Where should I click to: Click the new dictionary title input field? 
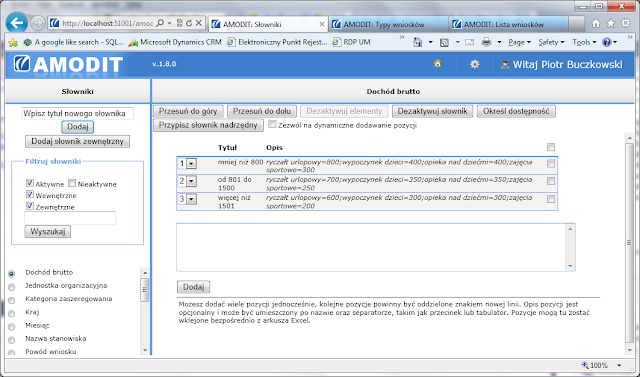tap(78, 113)
